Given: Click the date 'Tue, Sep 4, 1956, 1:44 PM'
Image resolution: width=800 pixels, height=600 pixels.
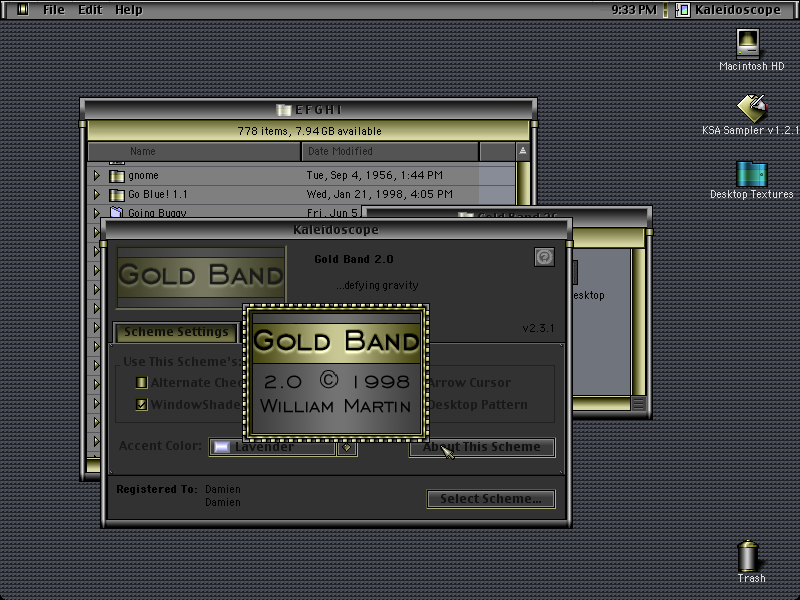Looking at the screenshot, I should click(374, 176).
